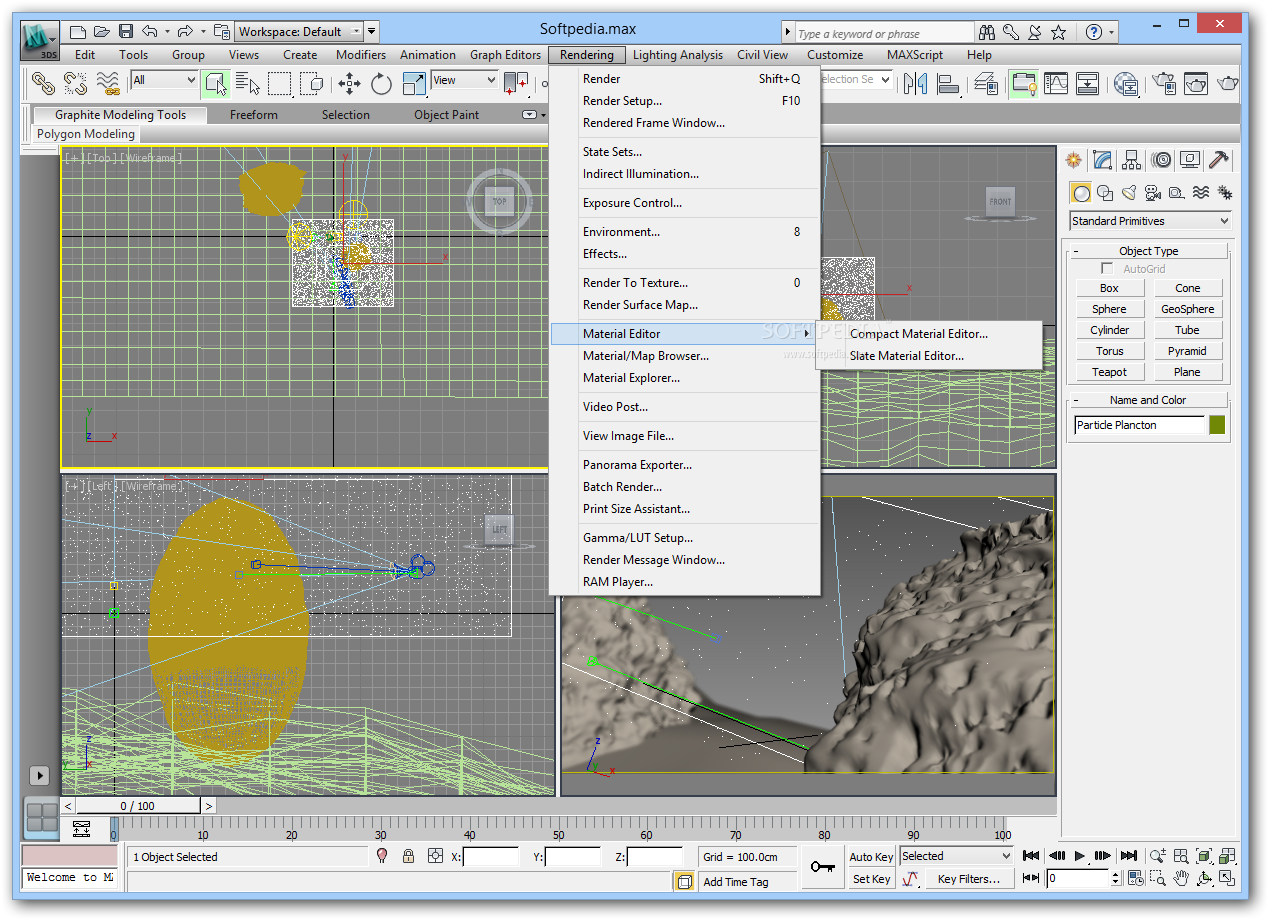Click the Select and Move arrows icon

point(348,82)
